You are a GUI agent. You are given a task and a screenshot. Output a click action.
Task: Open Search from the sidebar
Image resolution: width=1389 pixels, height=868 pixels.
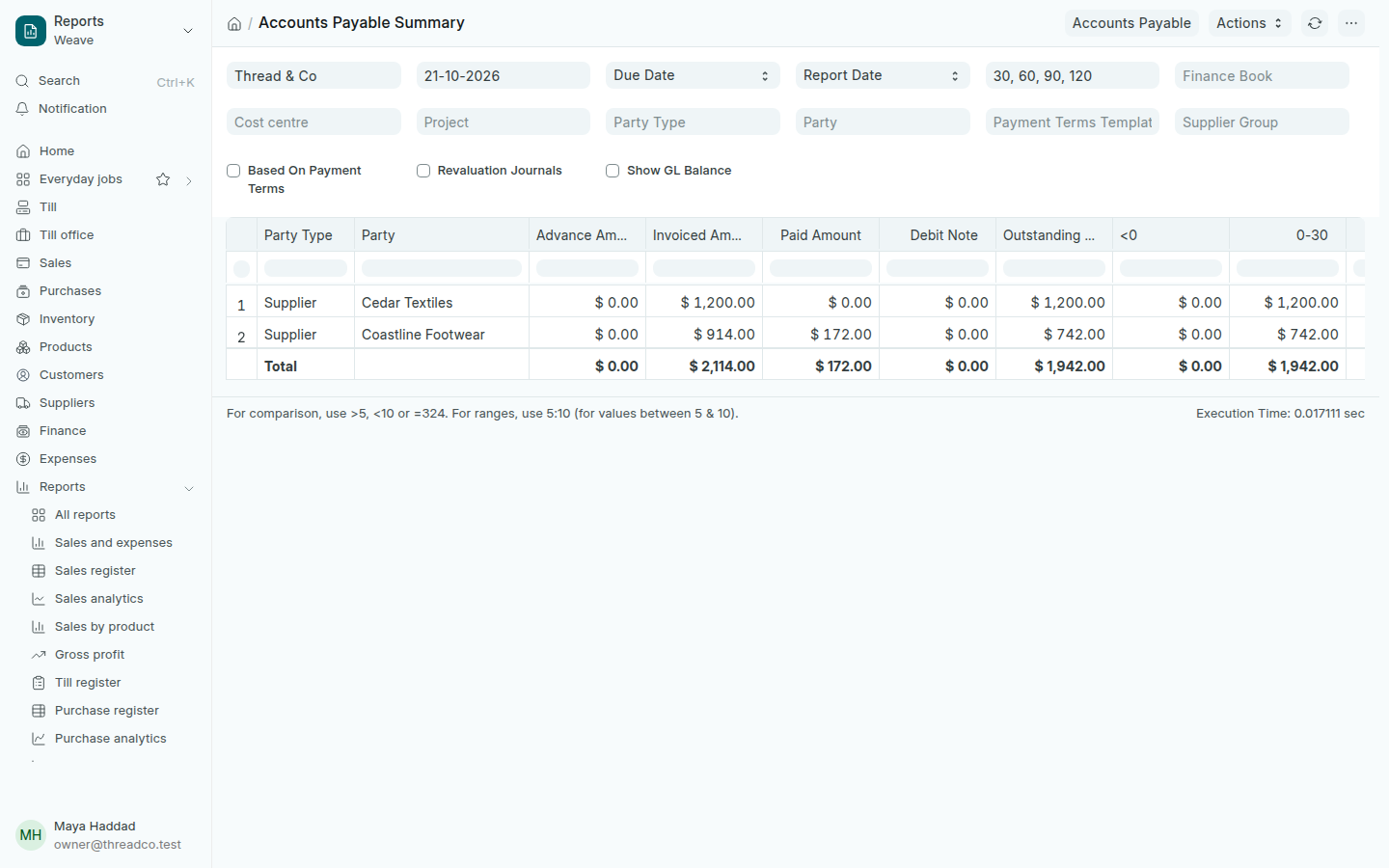click(105, 81)
